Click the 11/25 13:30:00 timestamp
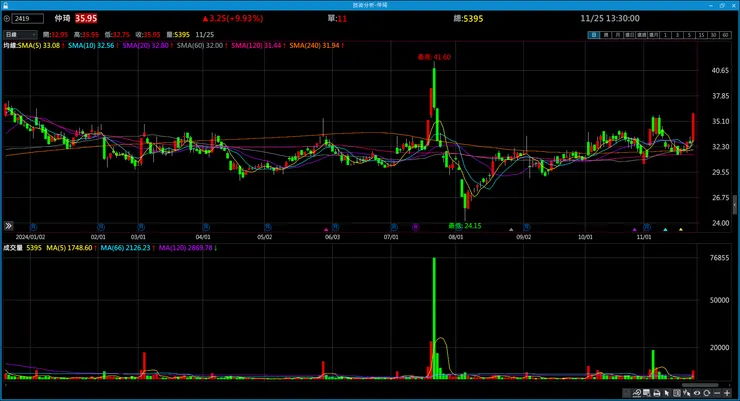The width and height of the screenshot is (740, 401). (610, 18)
